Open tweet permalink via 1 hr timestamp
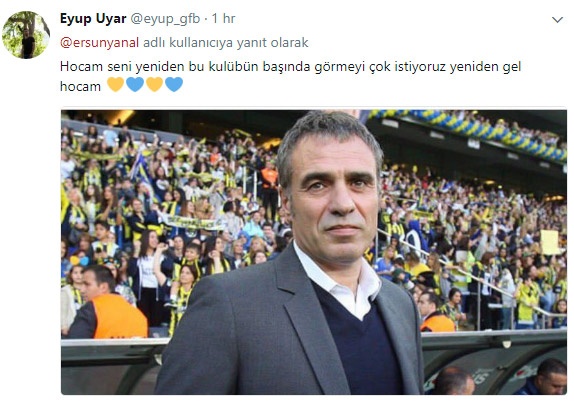This screenshot has height=405, width=574. (x=224, y=18)
